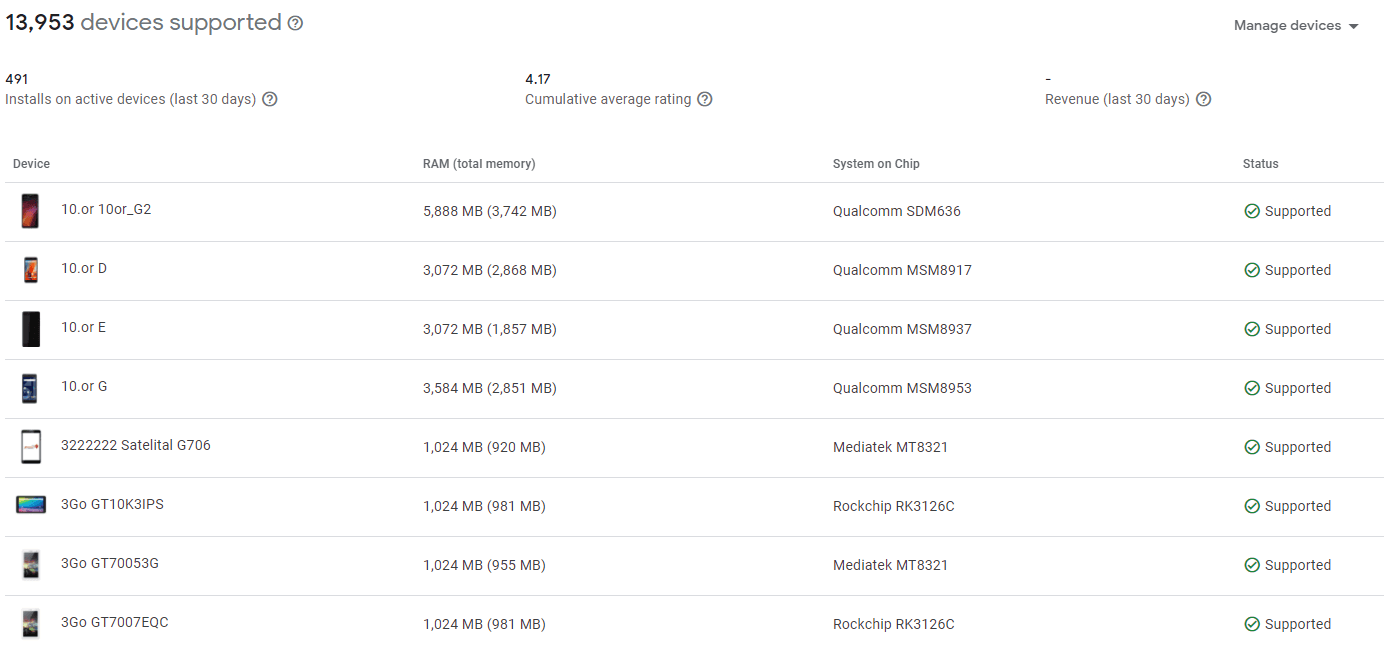Click supported checkmark icon for 10.or 10or_G2

1252,211
